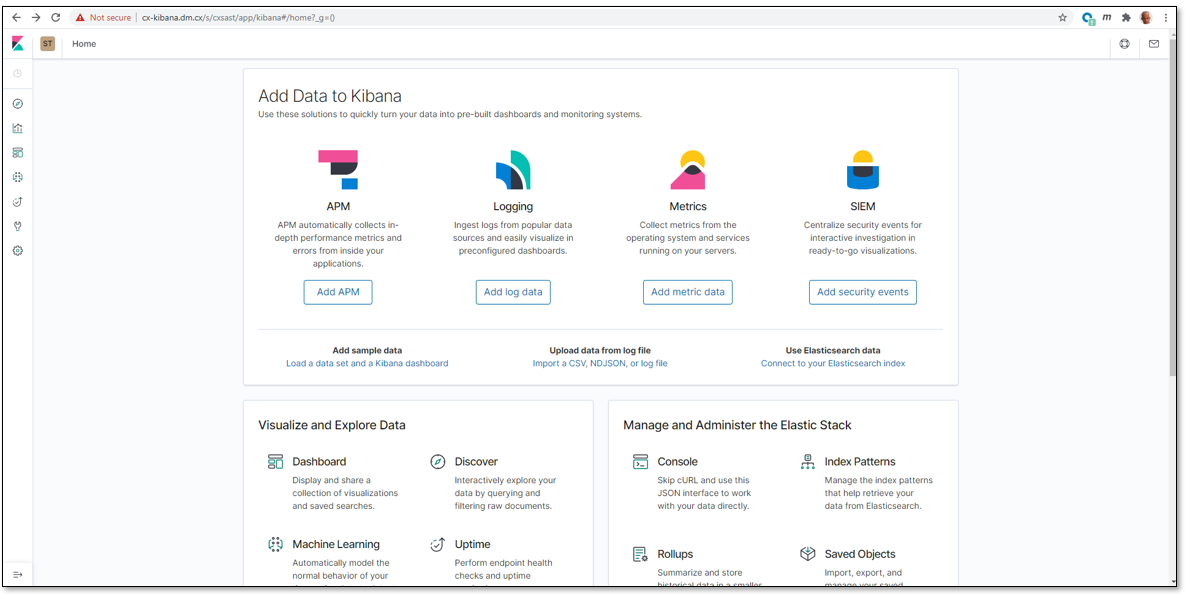Click the Index Patterns icon in Manage section

pos(807,462)
